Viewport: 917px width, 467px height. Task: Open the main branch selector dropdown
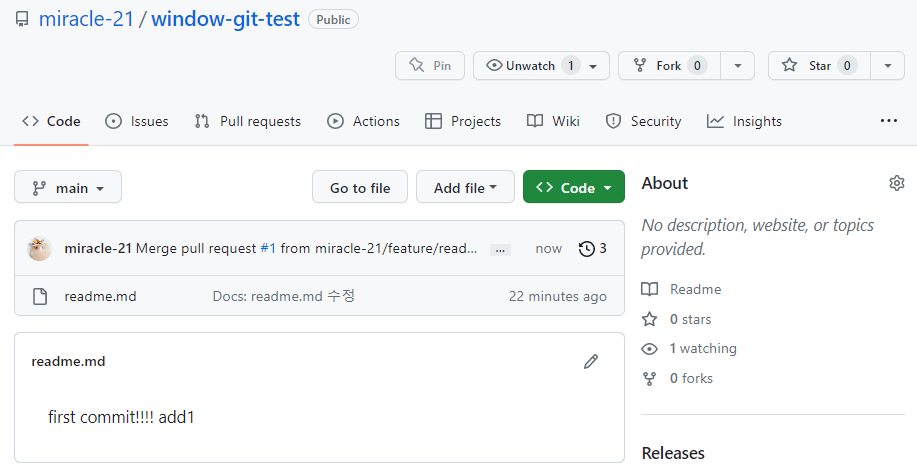[68, 187]
